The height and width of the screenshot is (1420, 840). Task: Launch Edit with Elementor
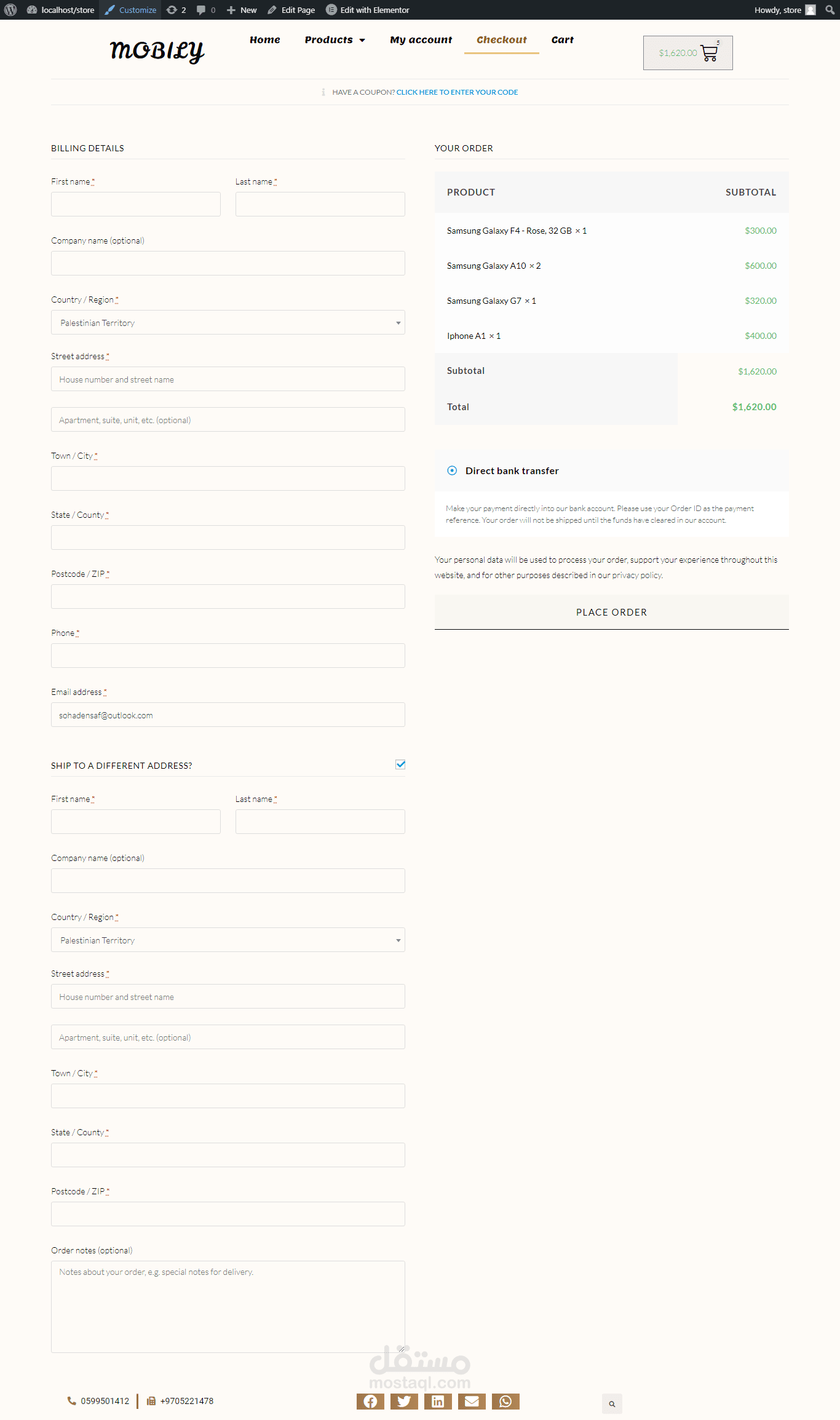pos(368,10)
